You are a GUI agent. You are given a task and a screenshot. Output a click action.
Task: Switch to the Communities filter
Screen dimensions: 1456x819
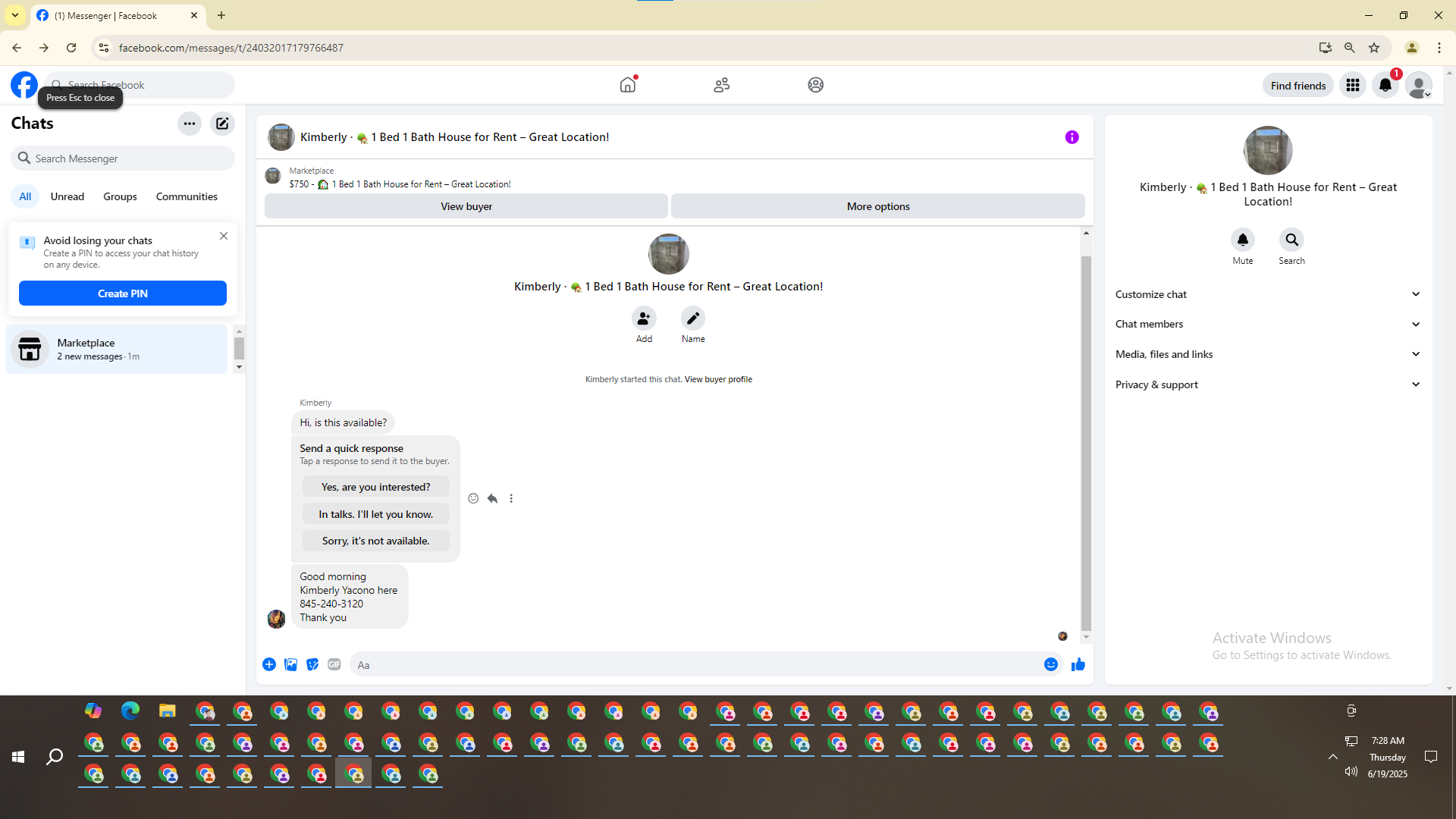point(187,196)
